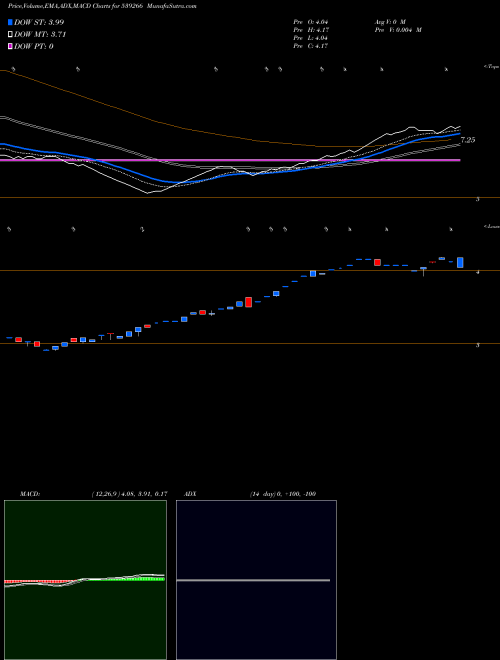
Task: Click the 'DOW MT: 3.71' legend label
Action: tap(40, 35)
